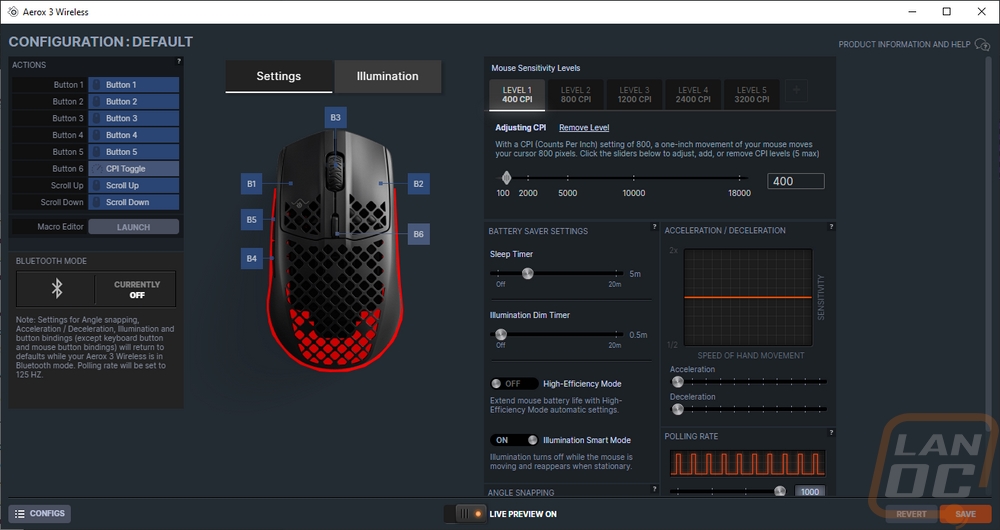Select Level 4 2400 CPI tab
The image size is (1000, 530).
point(693,95)
